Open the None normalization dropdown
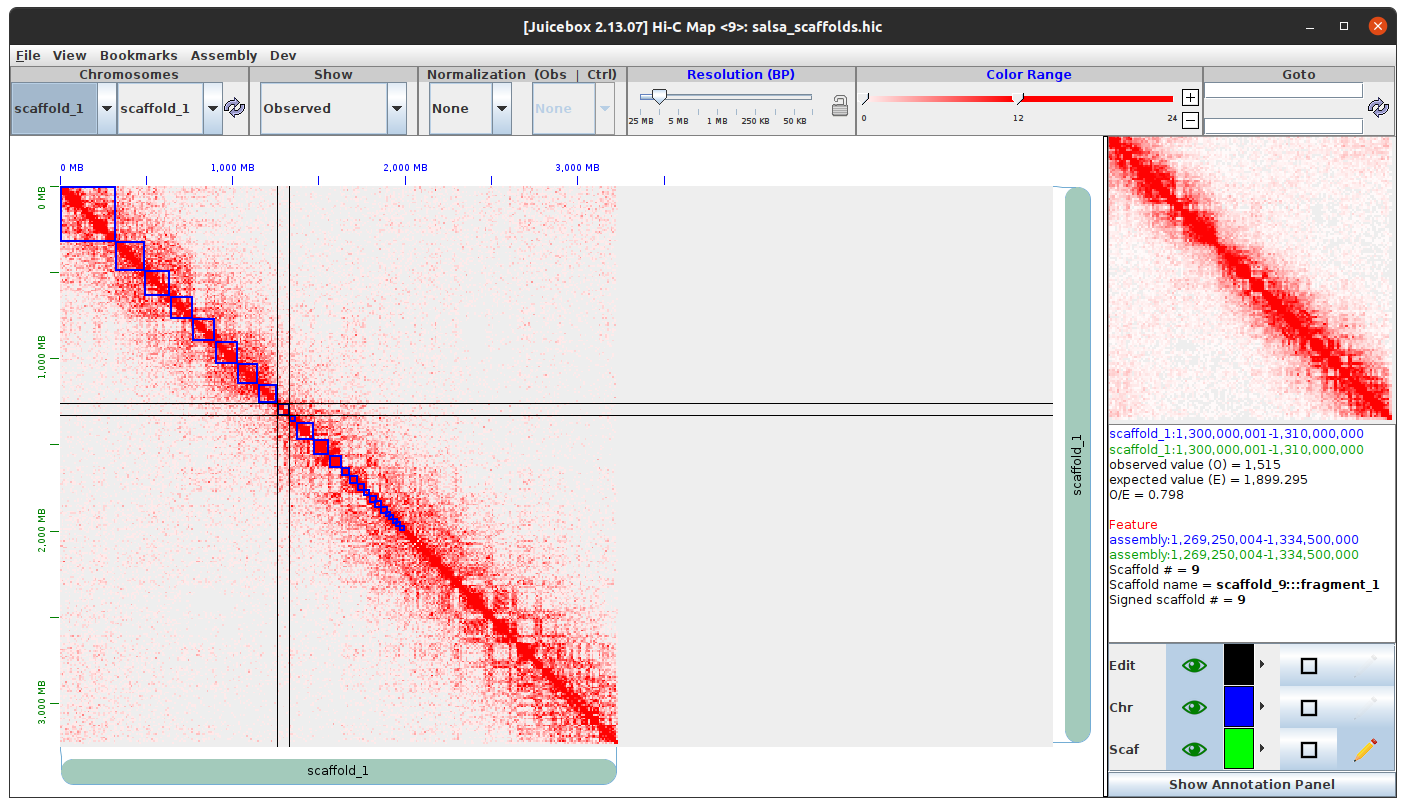Viewport: 1406px width, 807px height. [502, 108]
